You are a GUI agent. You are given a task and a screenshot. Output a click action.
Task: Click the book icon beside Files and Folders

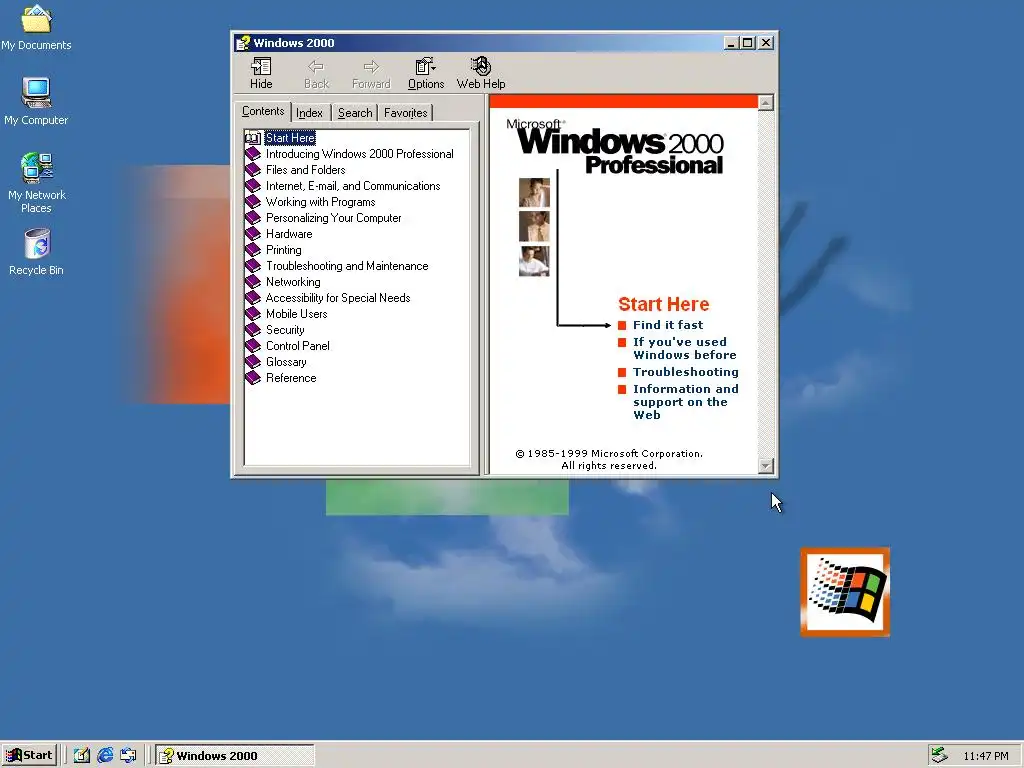(253, 170)
